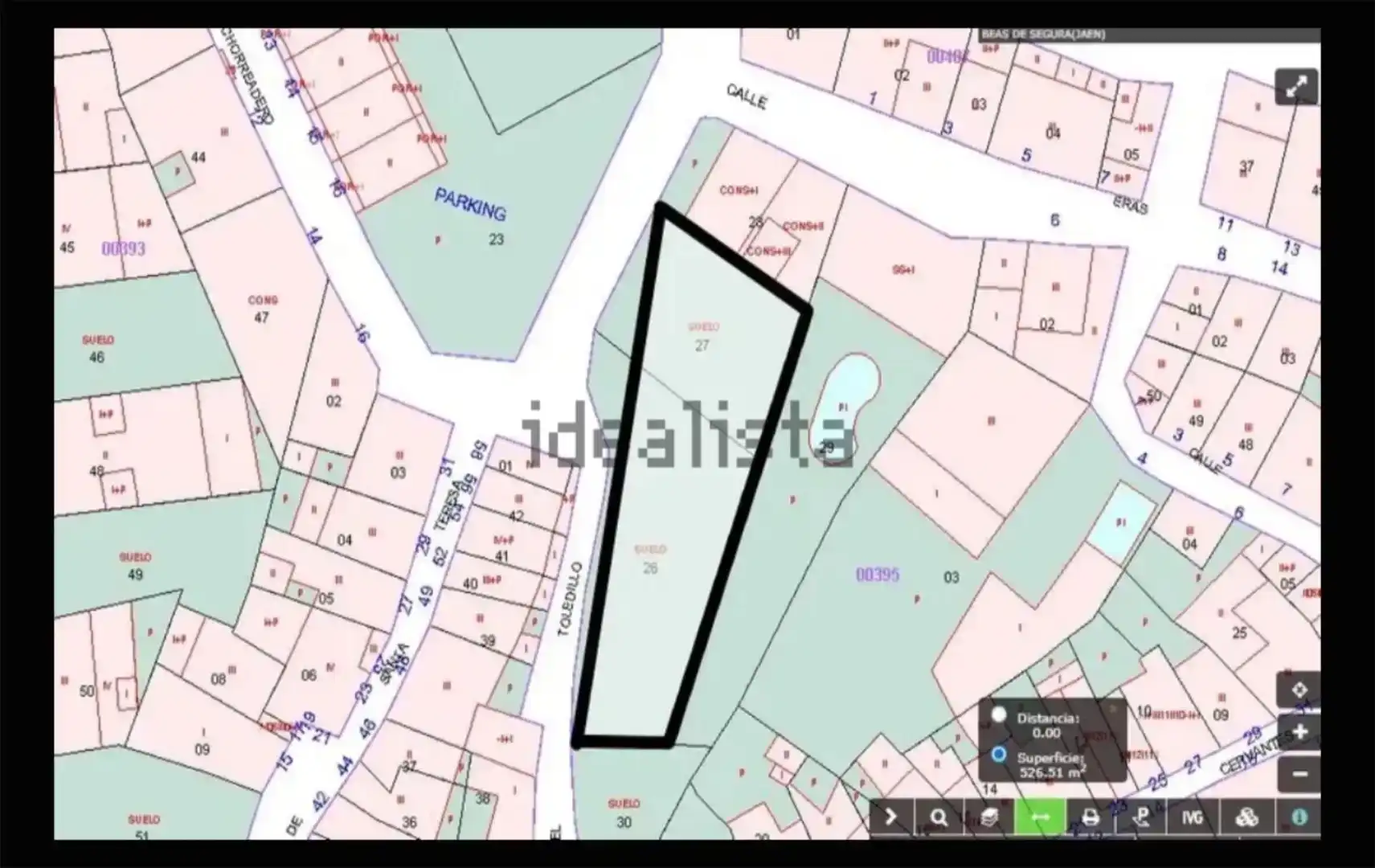Click the SUELO 26 parcel label
The height and width of the screenshot is (868, 1375).
[x=650, y=559]
